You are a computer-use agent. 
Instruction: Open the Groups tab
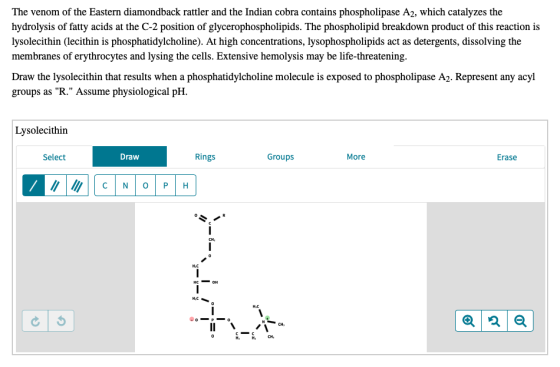[280, 157]
